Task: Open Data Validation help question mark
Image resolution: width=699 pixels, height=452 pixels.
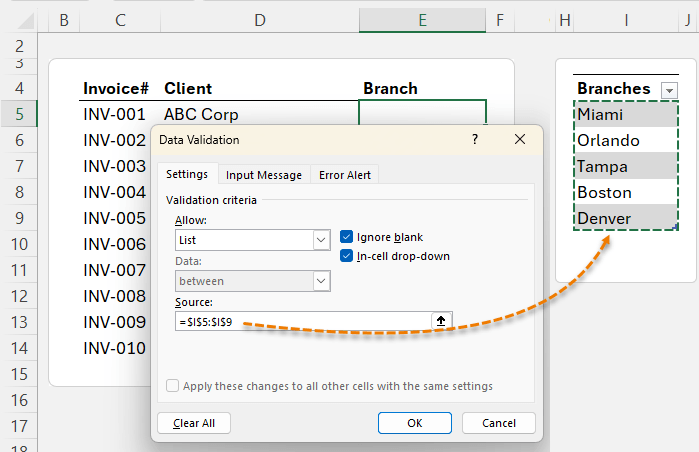Action: [475, 140]
